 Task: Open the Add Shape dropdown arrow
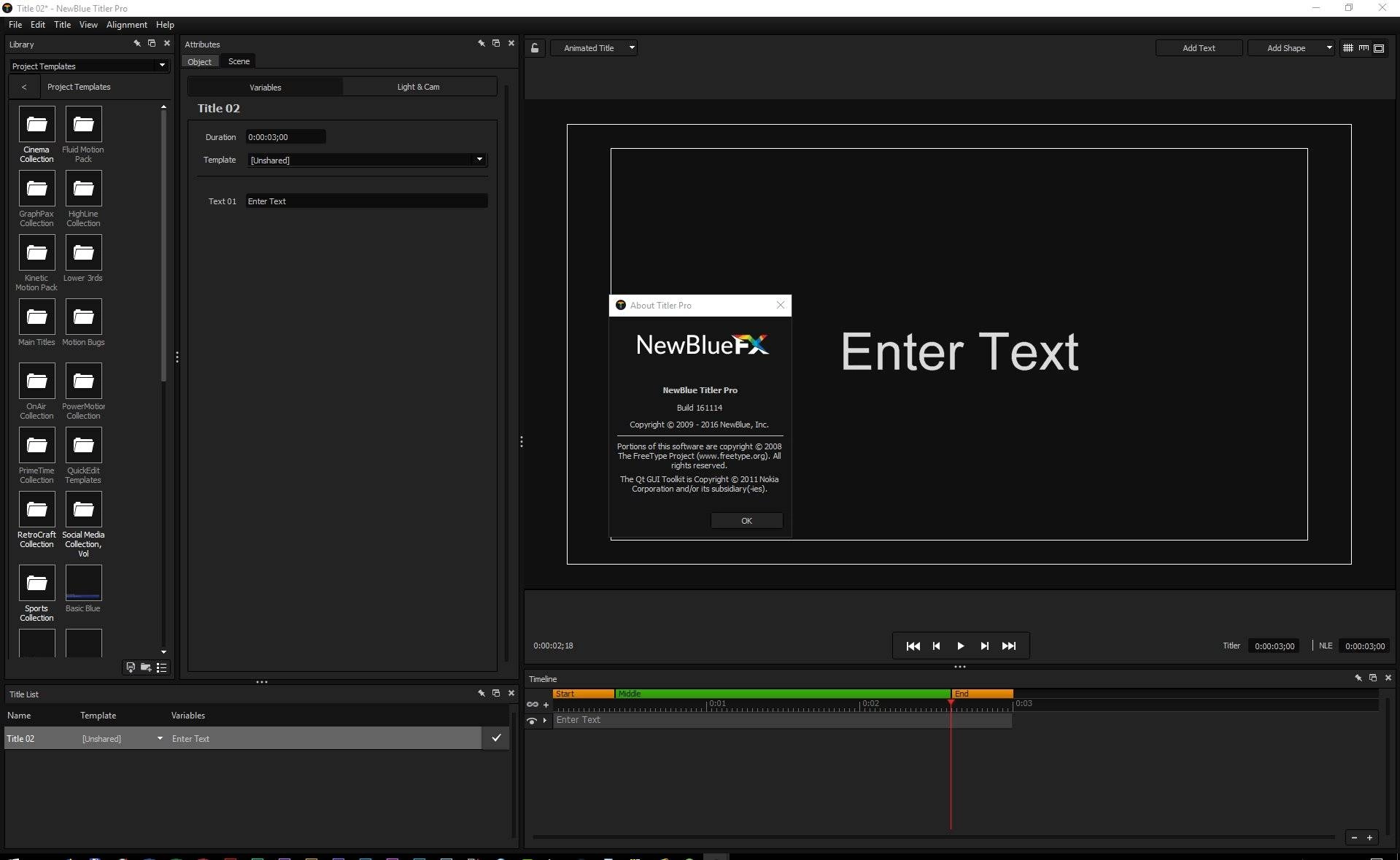point(1329,48)
